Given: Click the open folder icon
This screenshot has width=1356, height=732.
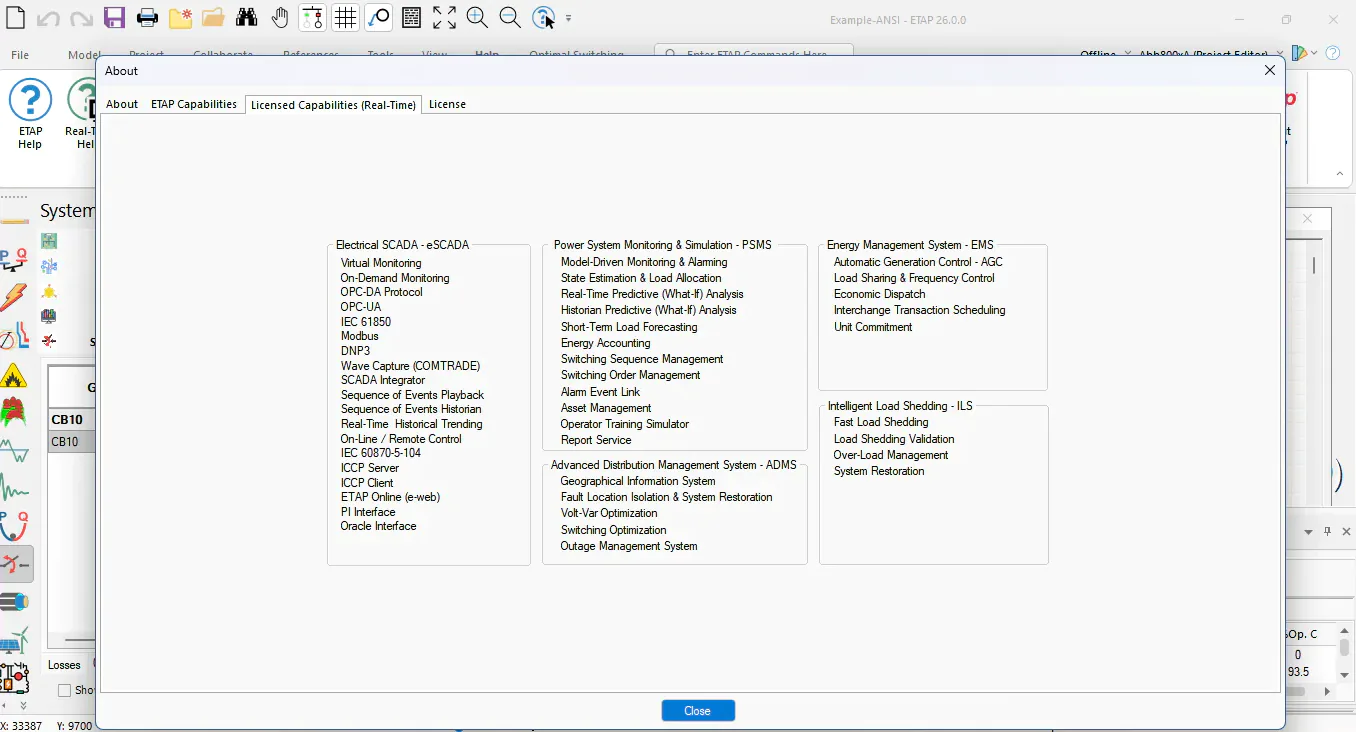Looking at the screenshot, I should coord(213,18).
